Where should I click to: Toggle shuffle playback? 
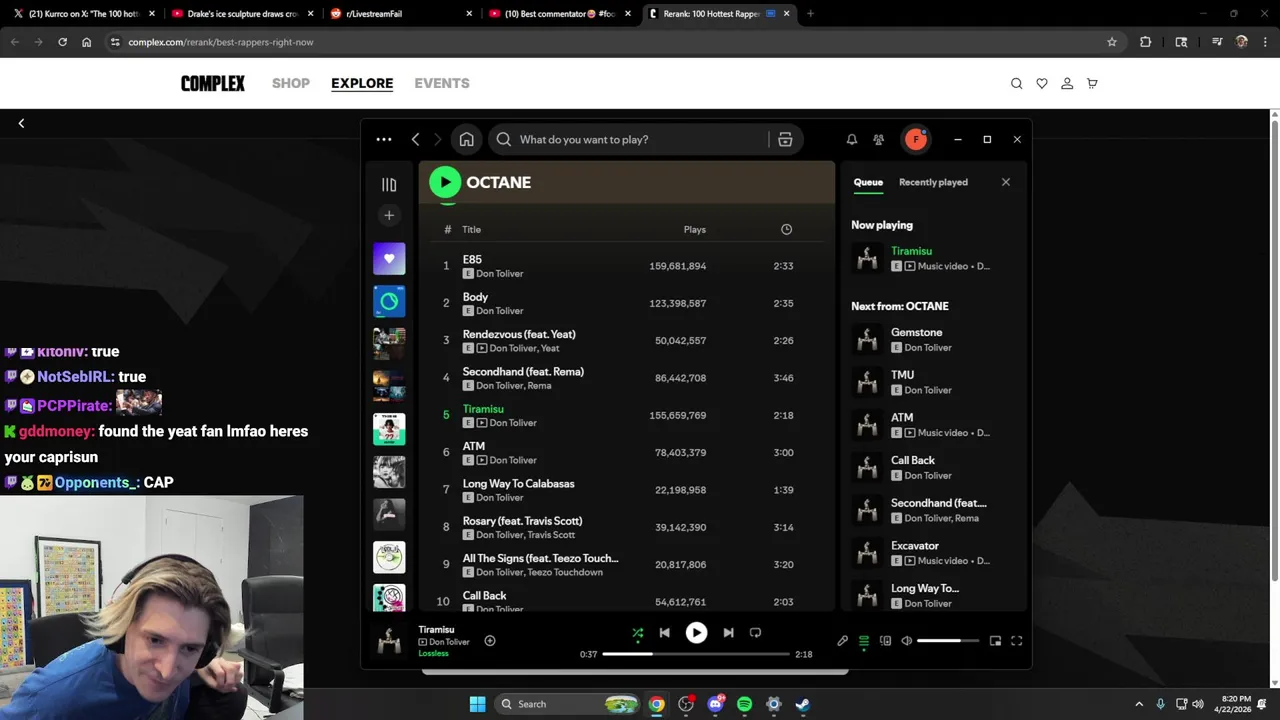pos(638,633)
